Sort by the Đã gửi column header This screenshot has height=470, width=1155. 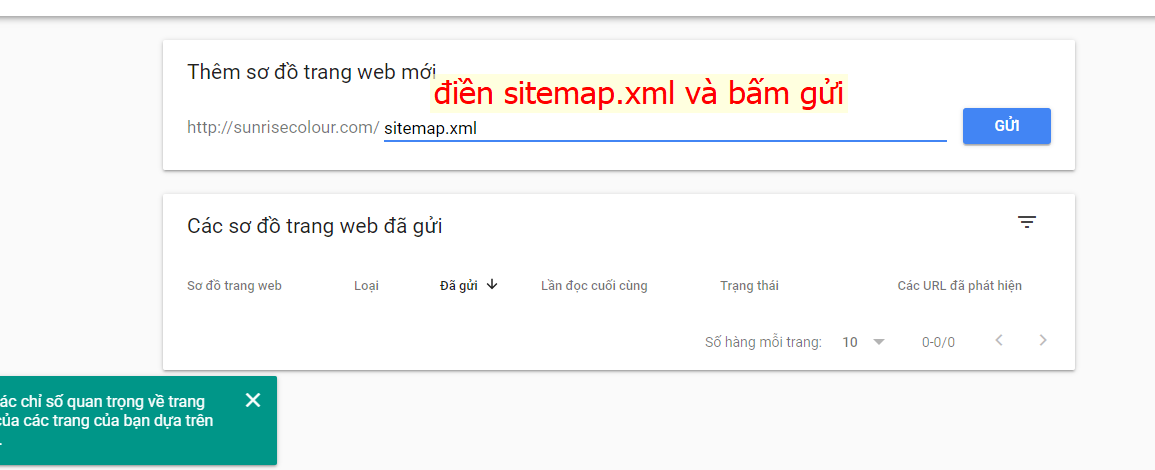(458, 286)
